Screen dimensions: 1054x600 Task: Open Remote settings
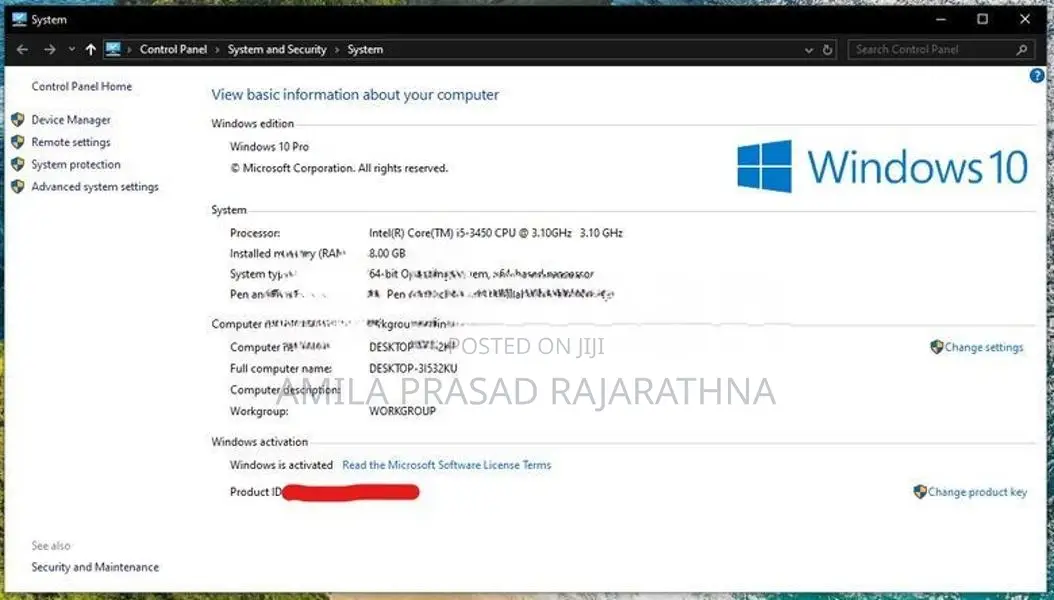click(71, 142)
